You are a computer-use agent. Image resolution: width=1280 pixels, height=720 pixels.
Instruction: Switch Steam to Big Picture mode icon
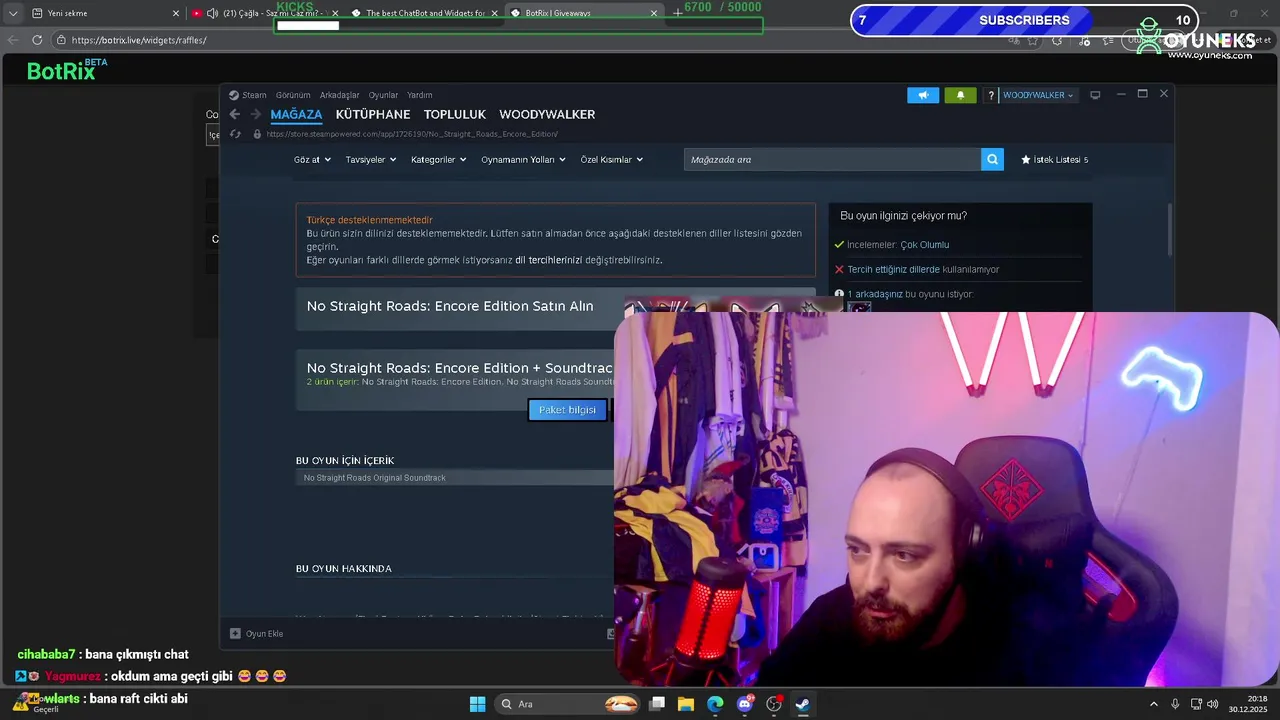point(1095,95)
